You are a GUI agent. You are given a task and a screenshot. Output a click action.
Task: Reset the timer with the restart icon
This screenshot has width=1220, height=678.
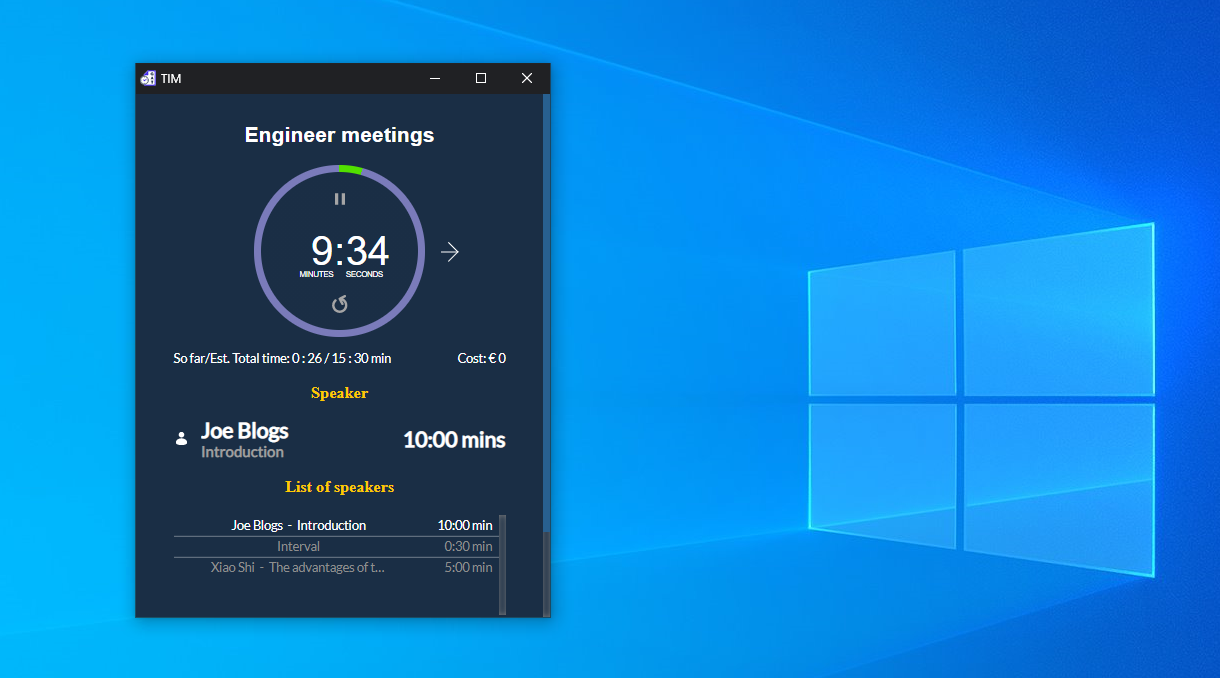point(339,304)
